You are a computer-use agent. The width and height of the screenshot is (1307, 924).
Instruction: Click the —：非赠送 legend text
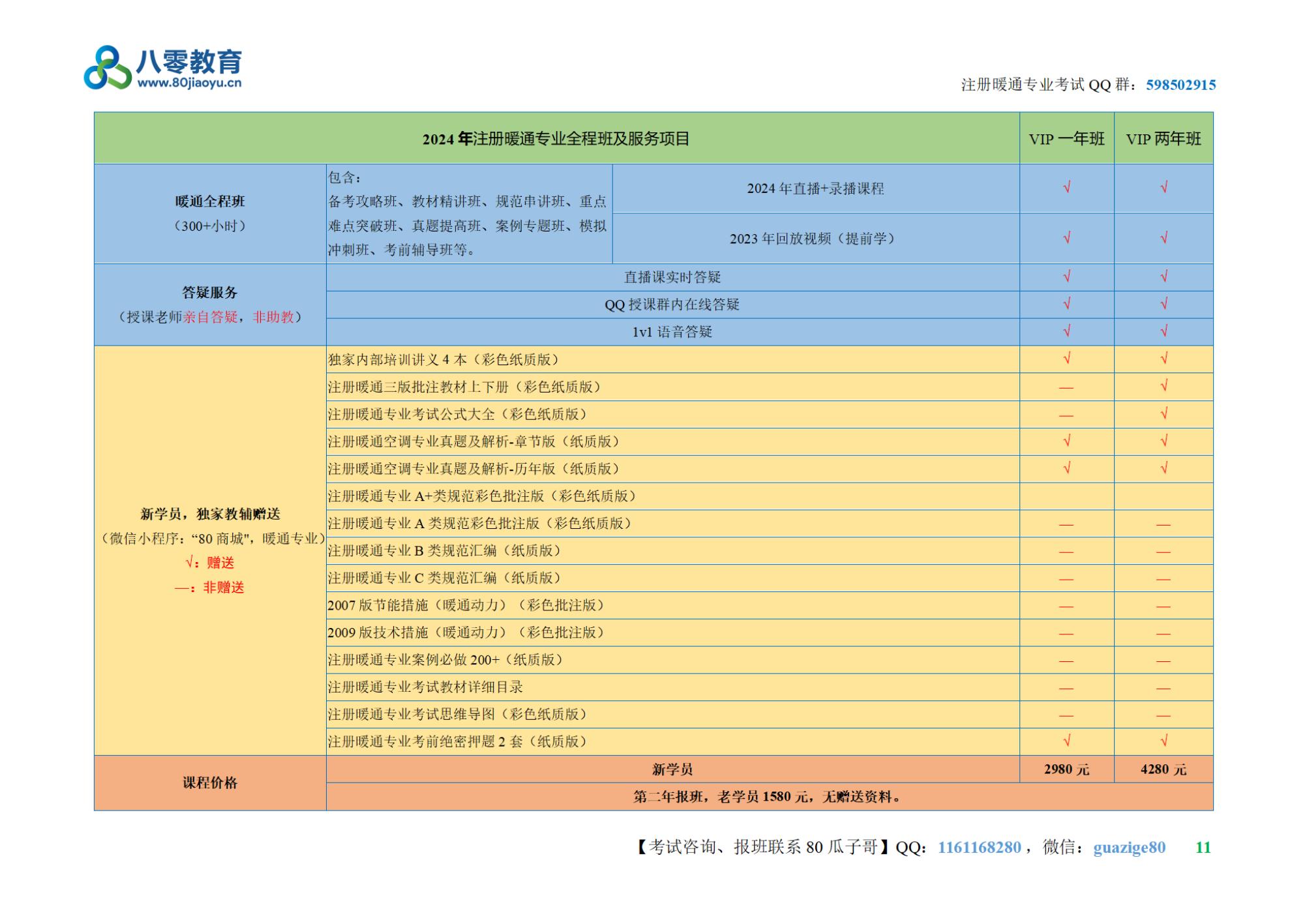pyautogui.click(x=210, y=588)
